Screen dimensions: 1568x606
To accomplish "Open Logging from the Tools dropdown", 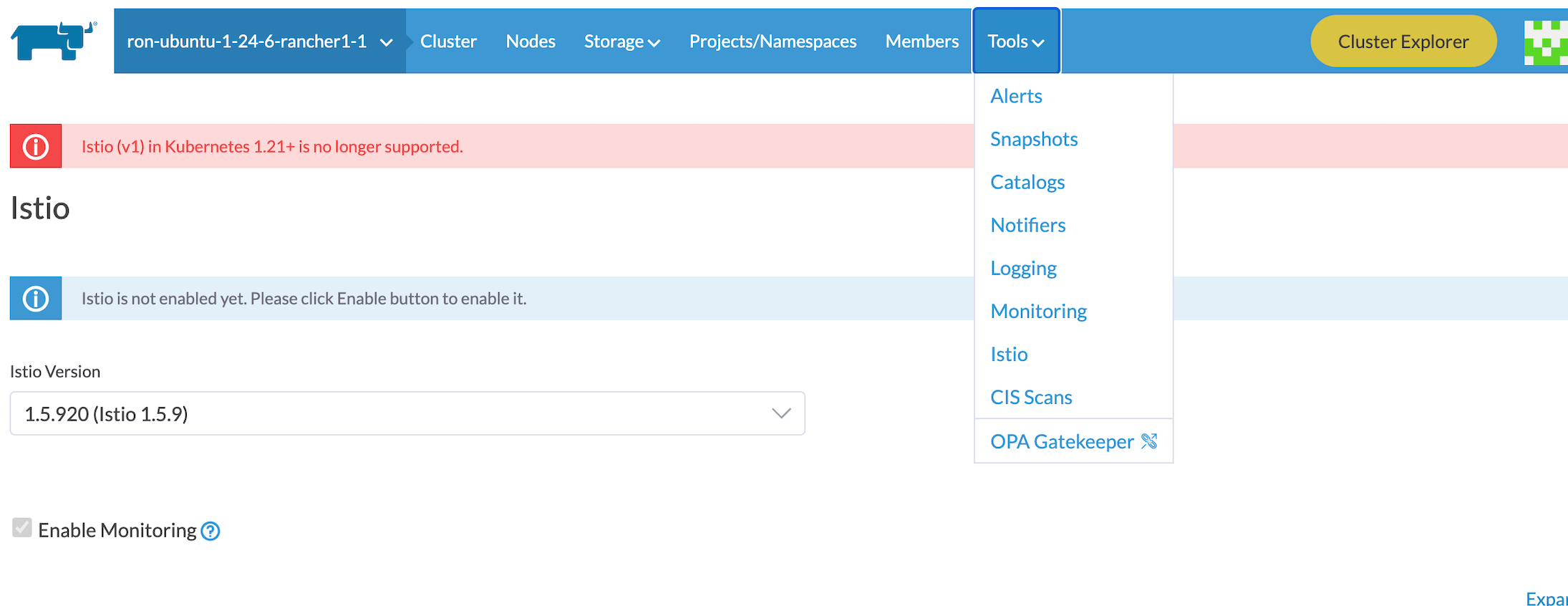I will pyautogui.click(x=1023, y=268).
